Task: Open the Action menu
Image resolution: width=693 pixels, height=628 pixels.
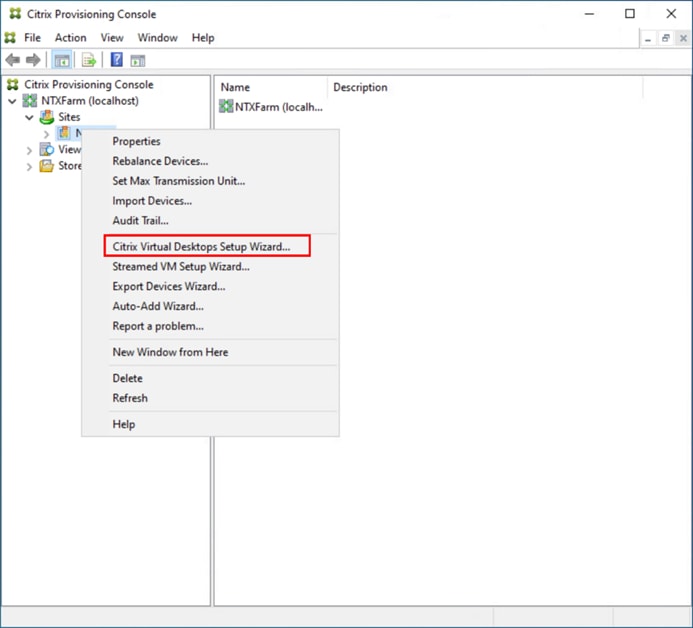Action: click(71, 38)
